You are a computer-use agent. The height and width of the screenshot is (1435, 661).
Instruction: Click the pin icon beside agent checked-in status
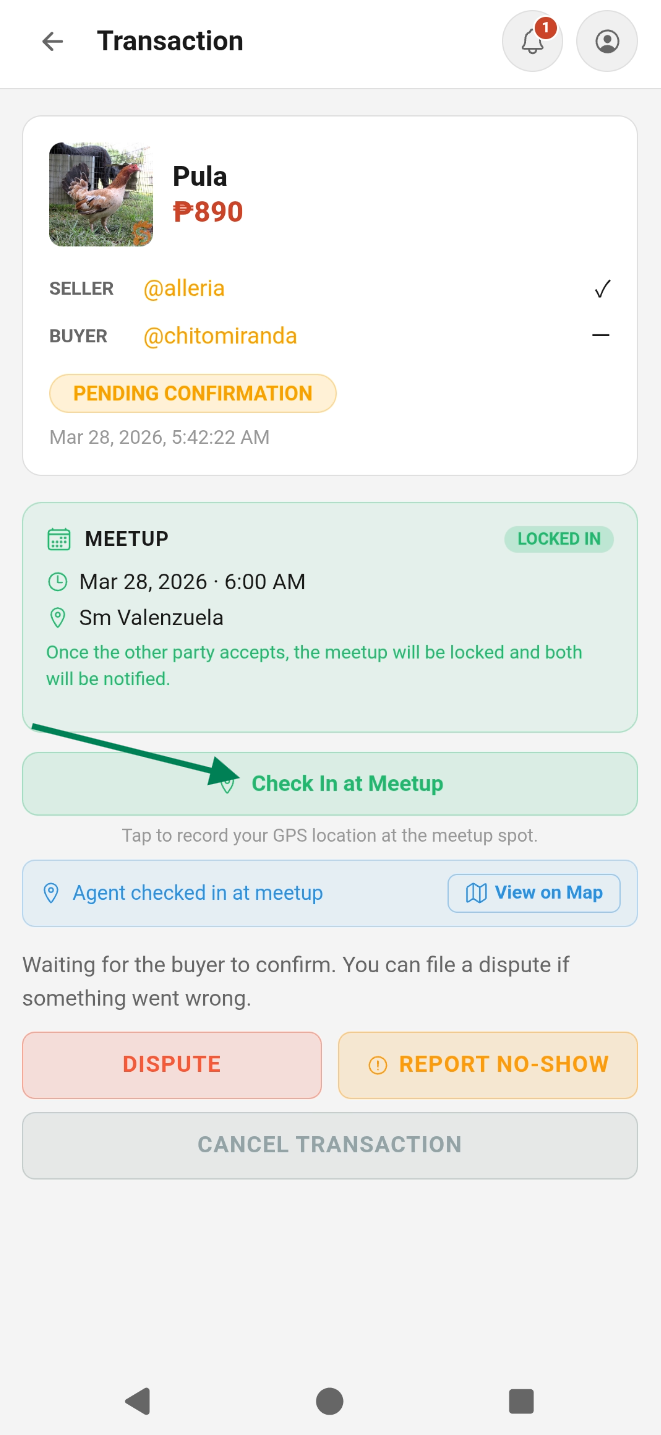point(52,893)
